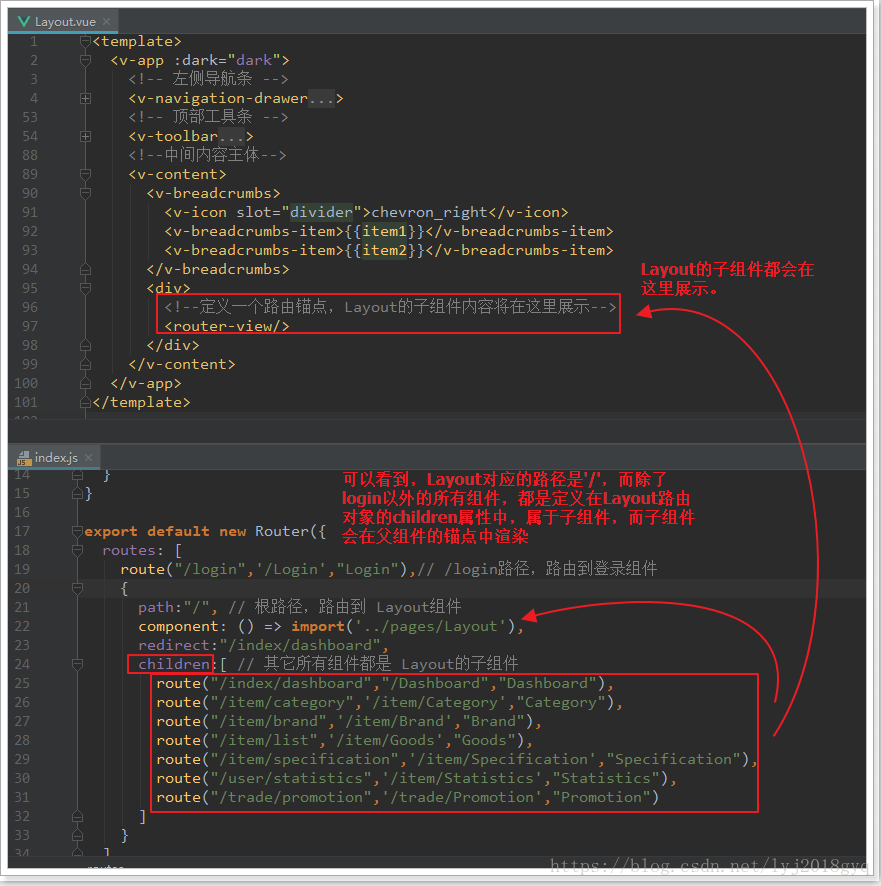Click the router-view tag on line 97
The width and height of the screenshot is (881, 886).
point(227,326)
